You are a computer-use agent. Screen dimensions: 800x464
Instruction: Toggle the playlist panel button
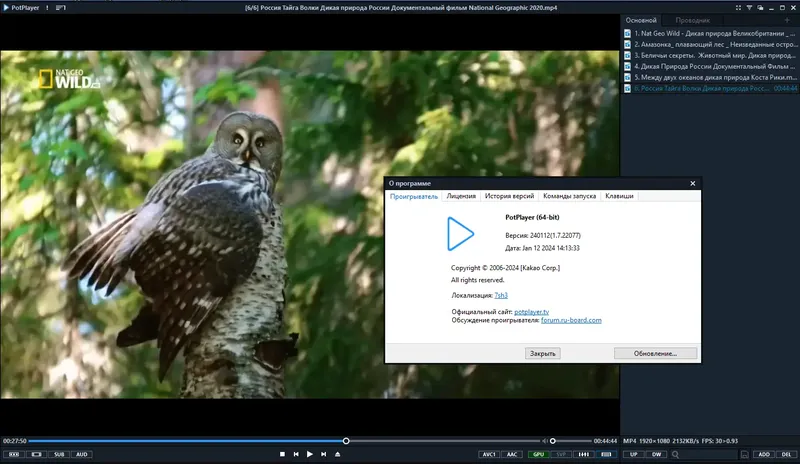tap(606, 454)
